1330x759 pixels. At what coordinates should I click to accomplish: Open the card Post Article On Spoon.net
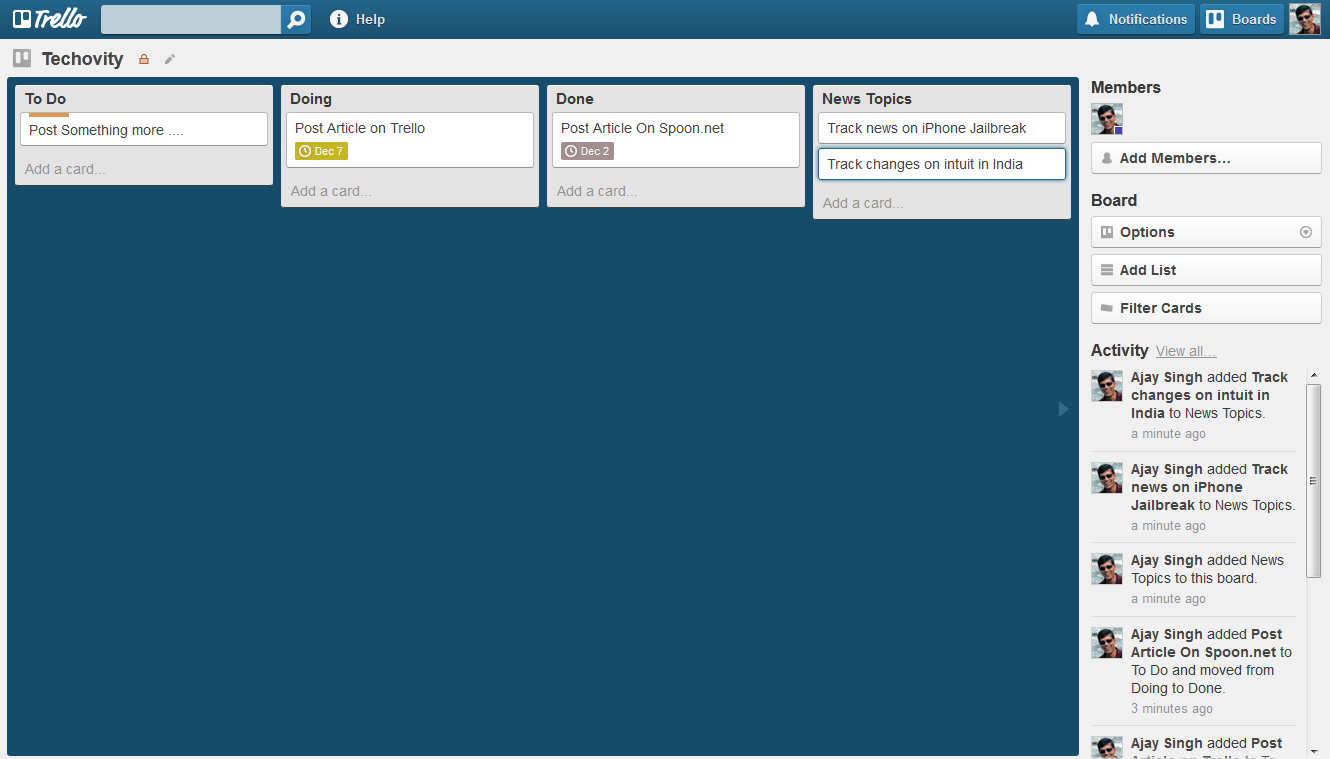(676, 140)
